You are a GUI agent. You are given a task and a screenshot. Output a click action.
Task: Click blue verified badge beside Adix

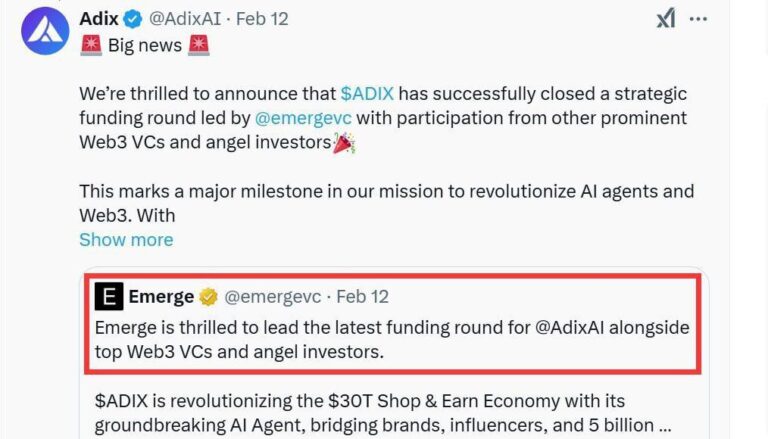coord(133,19)
